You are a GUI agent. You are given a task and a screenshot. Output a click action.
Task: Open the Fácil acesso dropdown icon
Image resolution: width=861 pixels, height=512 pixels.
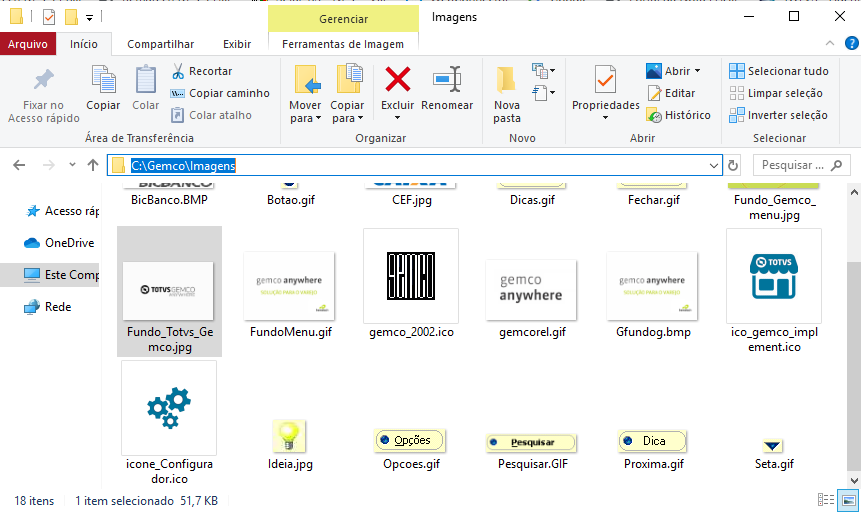coord(544,93)
